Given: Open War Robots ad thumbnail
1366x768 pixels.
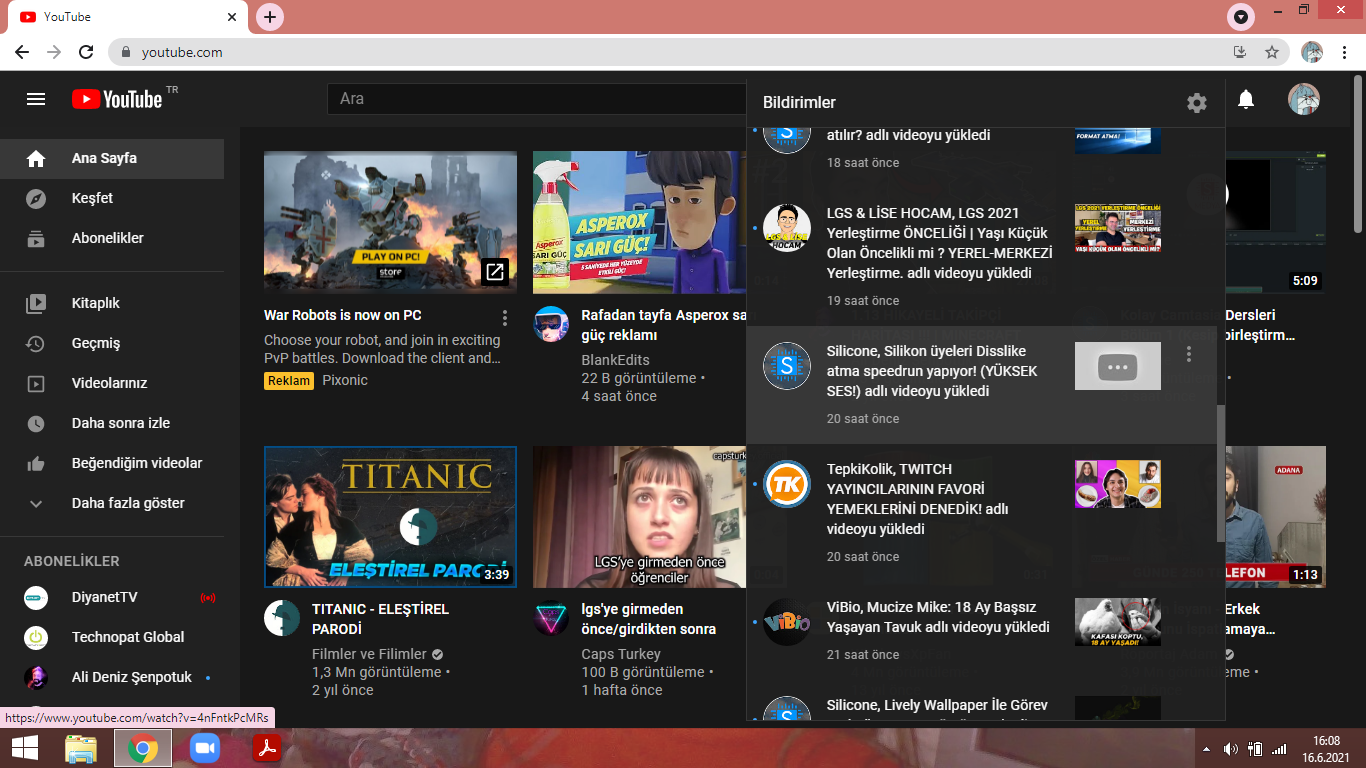Looking at the screenshot, I should (390, 221).
